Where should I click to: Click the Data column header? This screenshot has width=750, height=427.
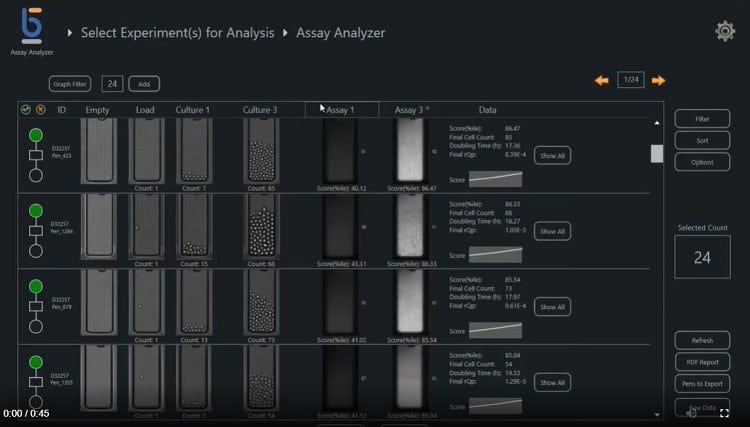(x=487, y=110)
